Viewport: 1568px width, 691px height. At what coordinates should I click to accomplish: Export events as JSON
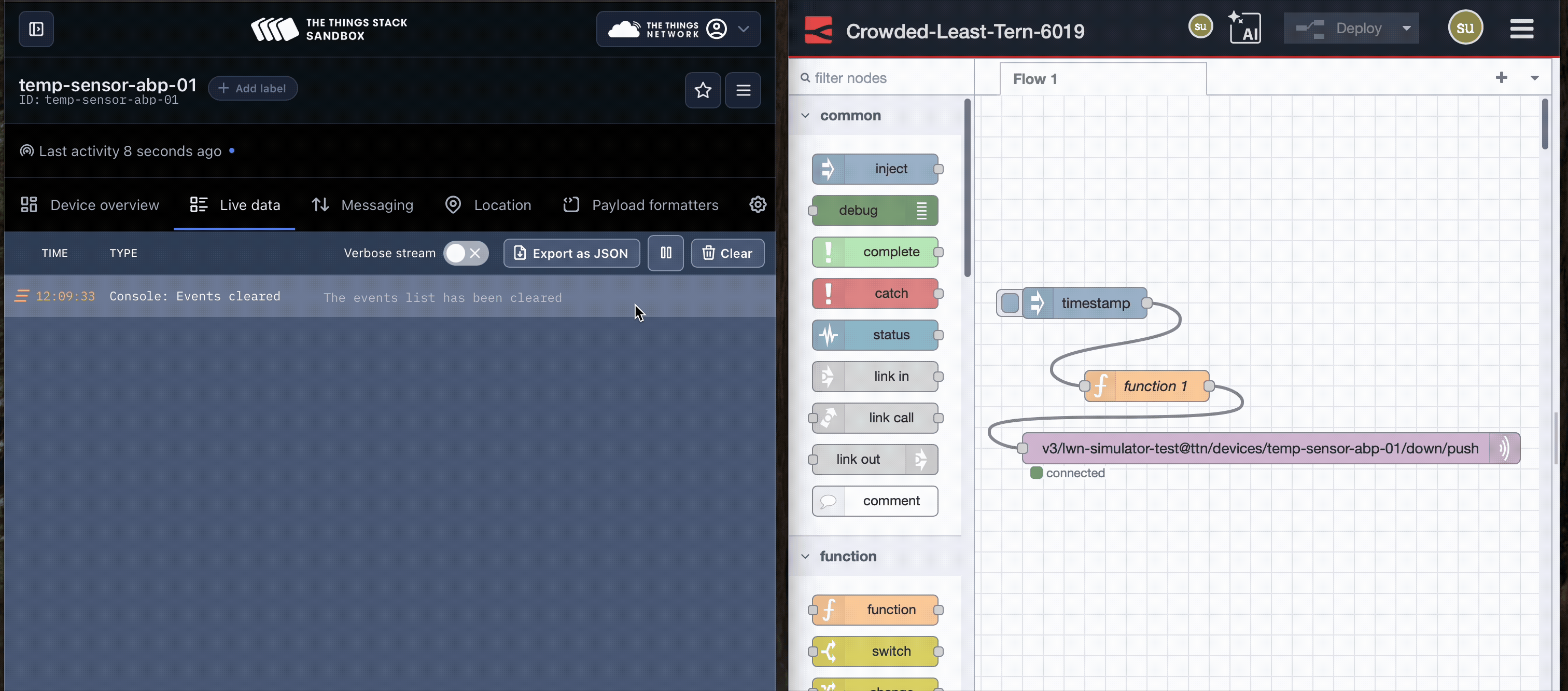[x=571, y=253]
